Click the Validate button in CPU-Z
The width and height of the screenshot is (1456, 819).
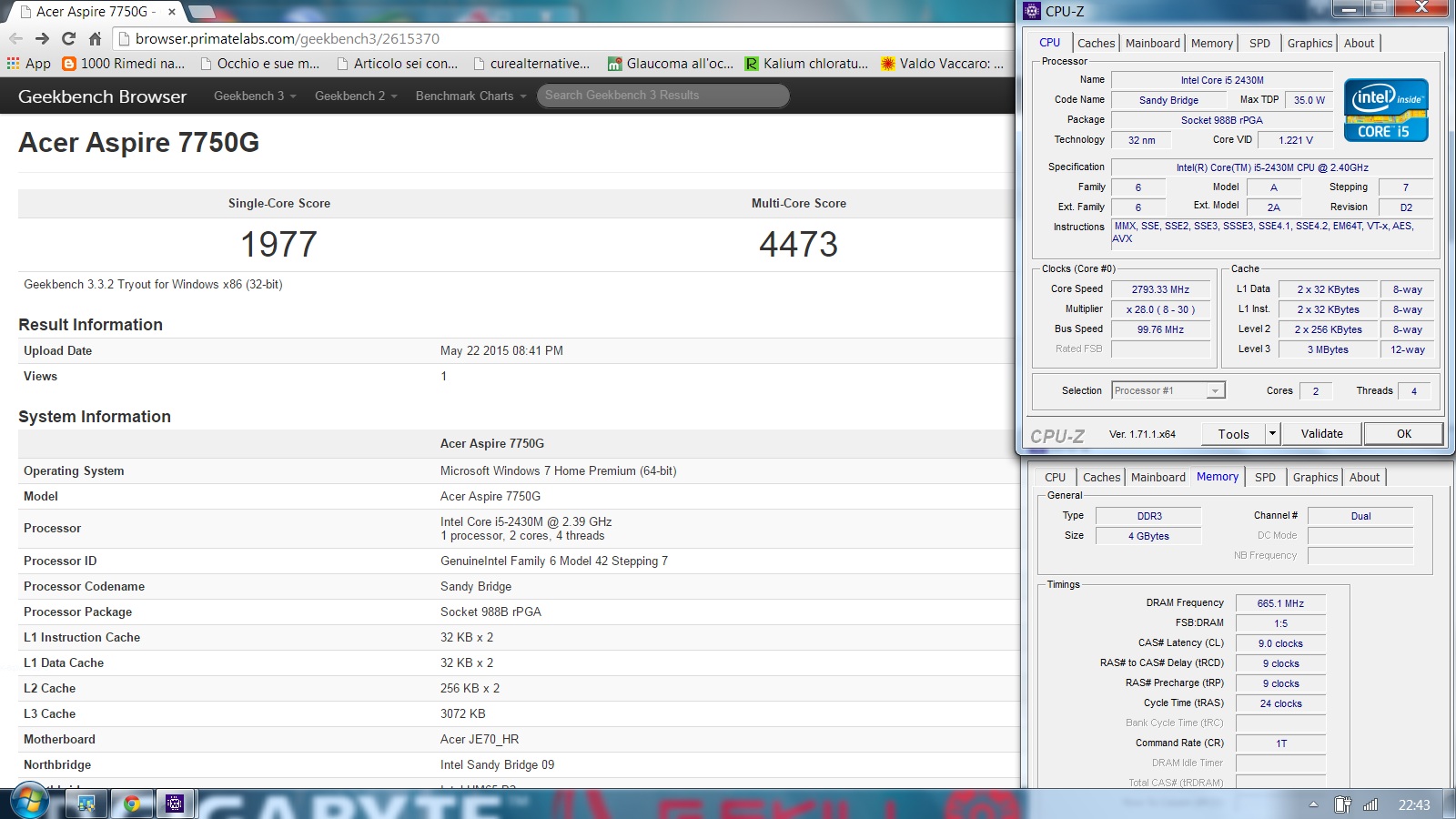pyautogui.click(x=1322, y=434)
